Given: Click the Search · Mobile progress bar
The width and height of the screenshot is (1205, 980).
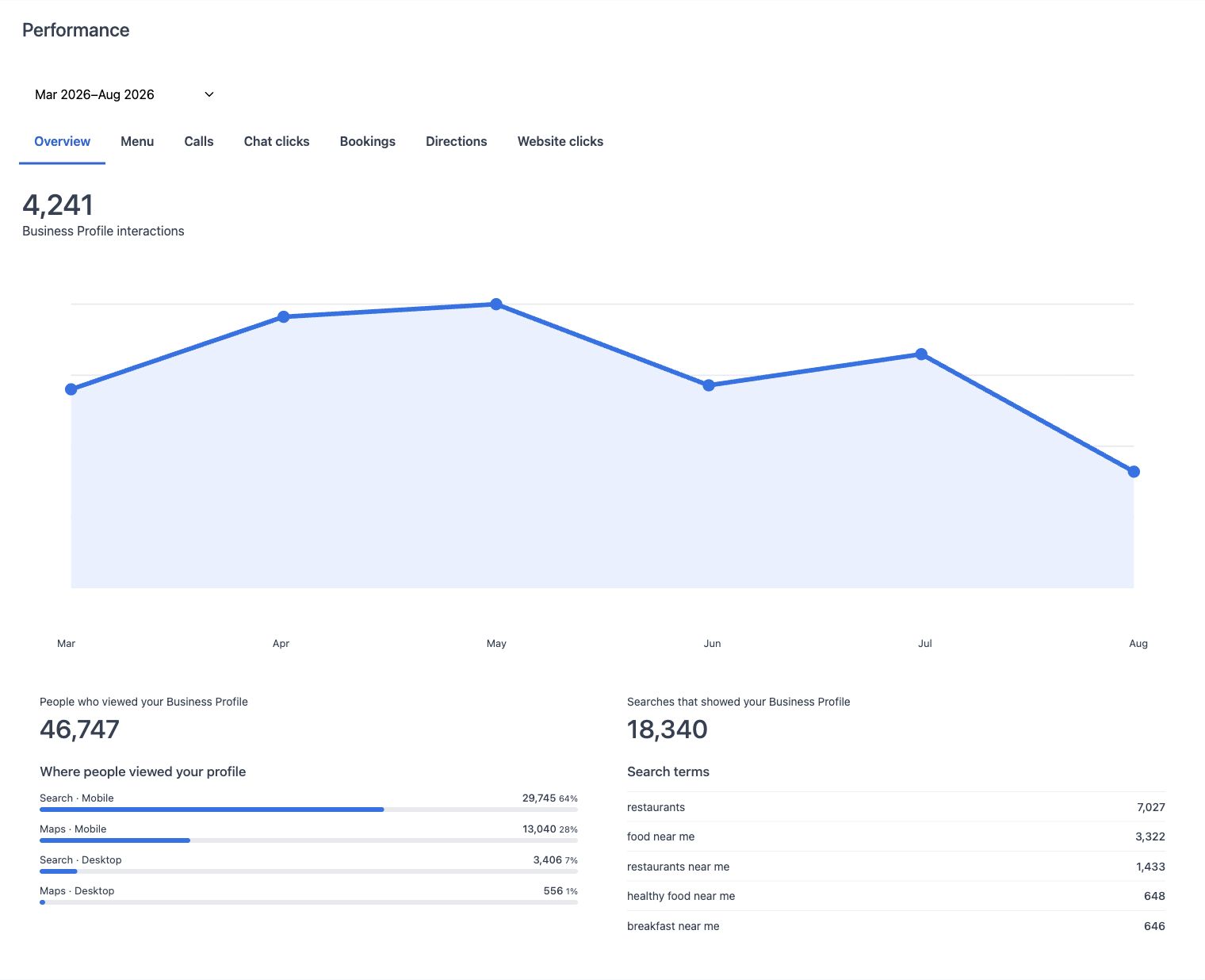Looking at the screenshot, I should pos(308,810).
